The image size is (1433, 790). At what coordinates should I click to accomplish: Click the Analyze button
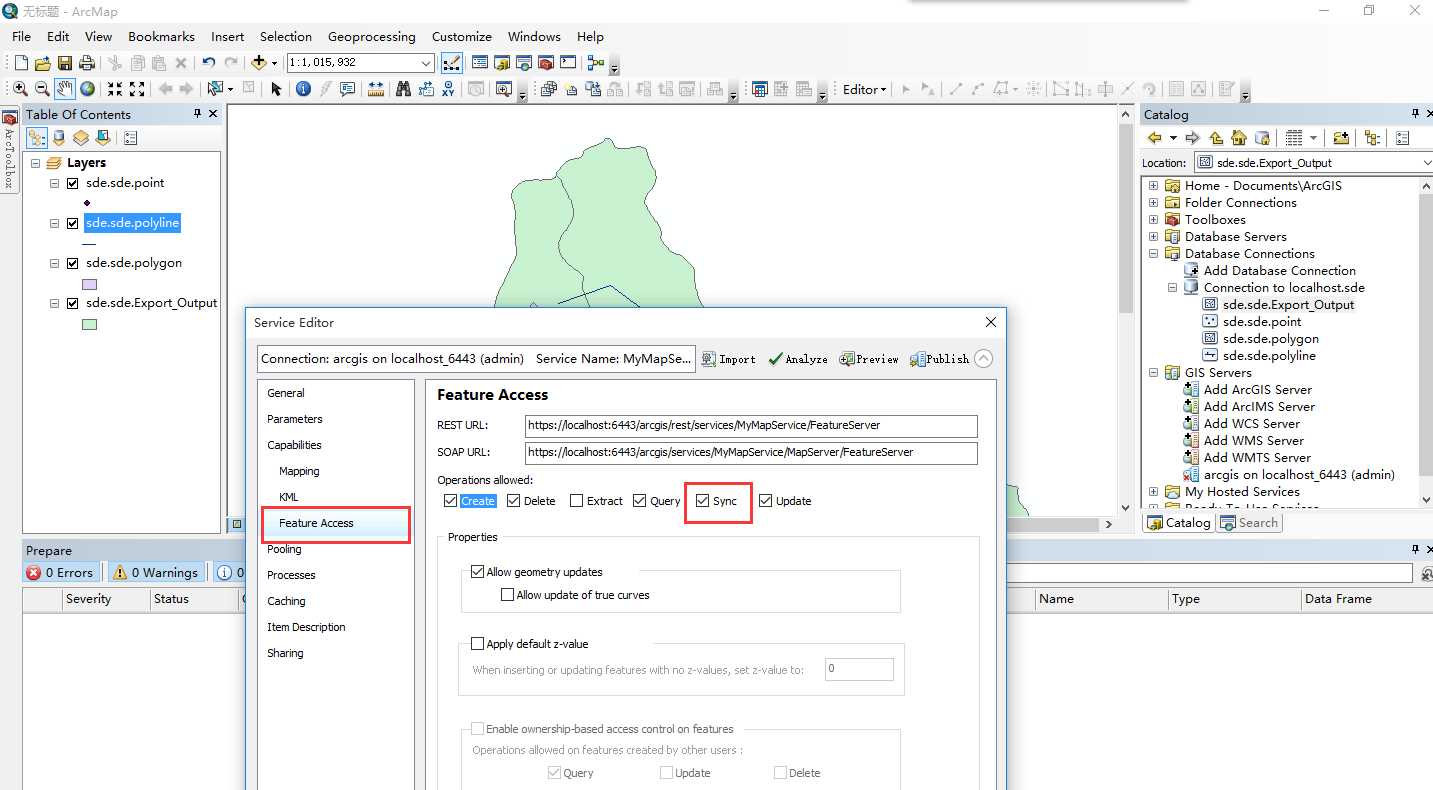[798, 359]
